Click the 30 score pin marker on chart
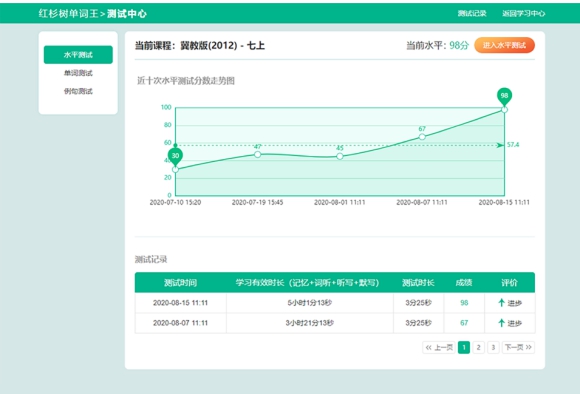The width and height of the screenshot is (580, 394). [175, 156]
